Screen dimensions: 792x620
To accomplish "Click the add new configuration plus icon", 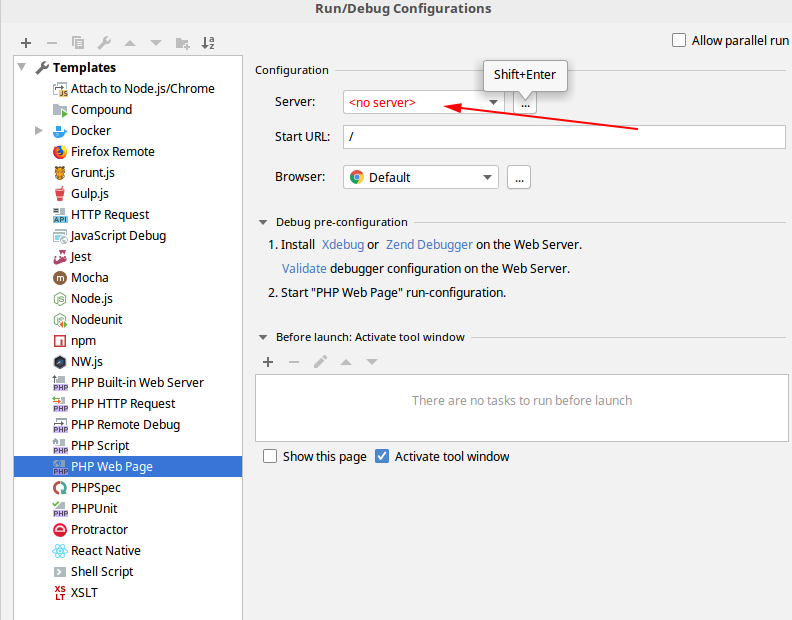I will click(x=26, y=43).
